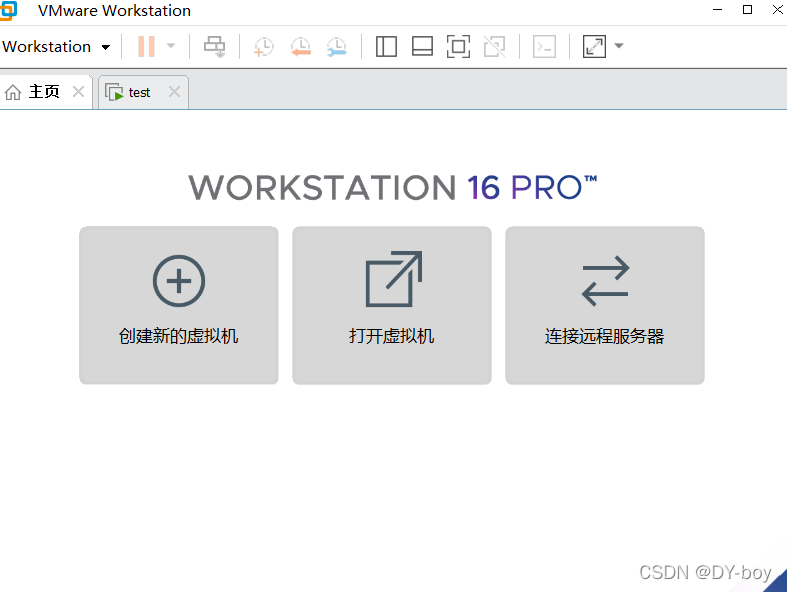Screen dimensions: 787x592
Task: Click the Suspend (pause) VM toolbar icon
Action: [x=146, y=46]
